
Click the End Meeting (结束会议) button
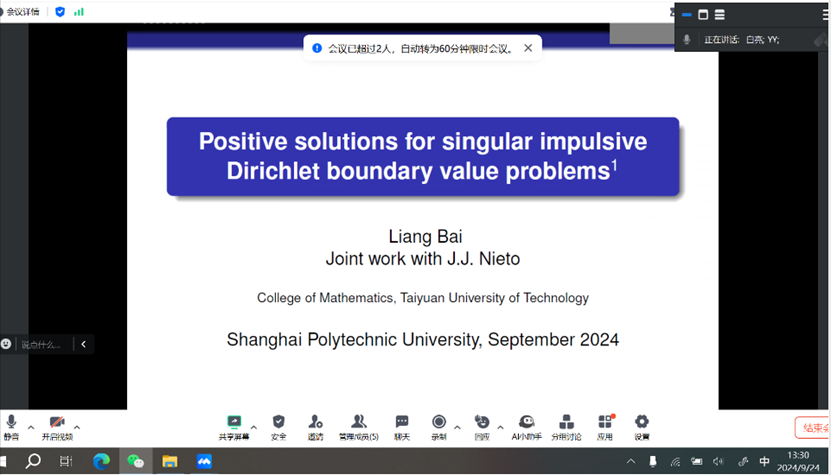812,428
